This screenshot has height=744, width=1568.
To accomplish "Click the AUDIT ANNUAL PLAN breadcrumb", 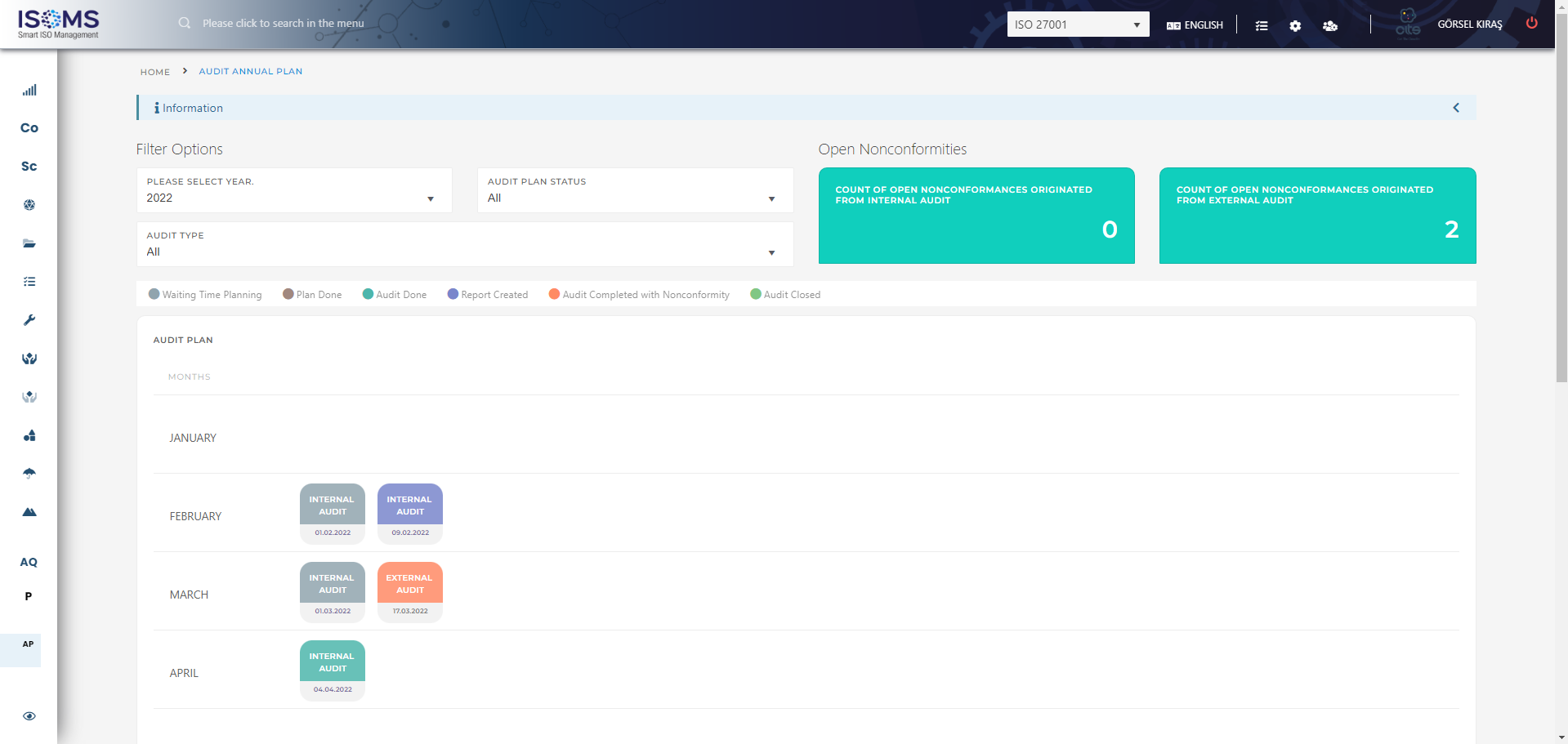I will [250, 71].
